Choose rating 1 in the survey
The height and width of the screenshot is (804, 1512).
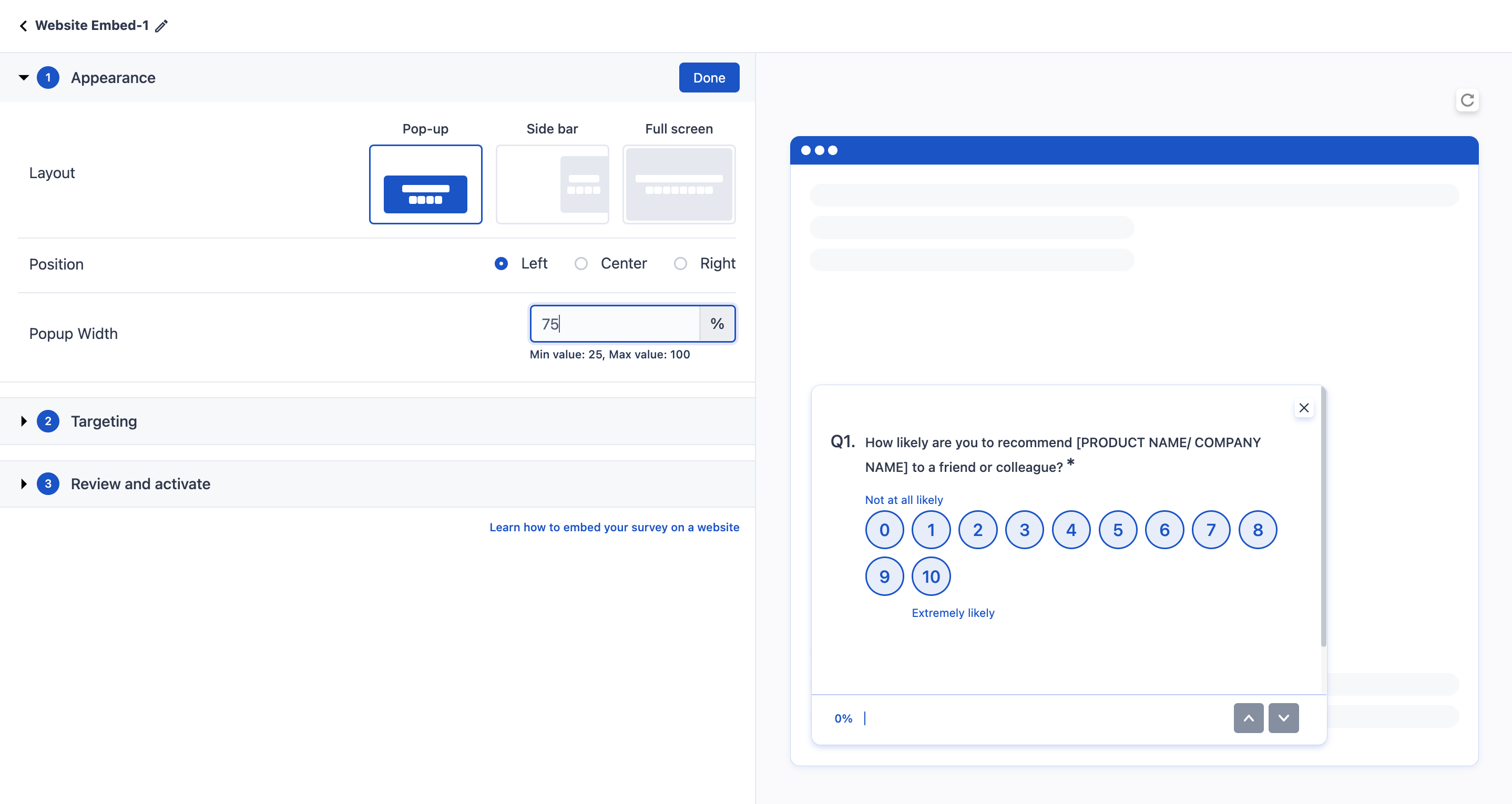[931, 530]
